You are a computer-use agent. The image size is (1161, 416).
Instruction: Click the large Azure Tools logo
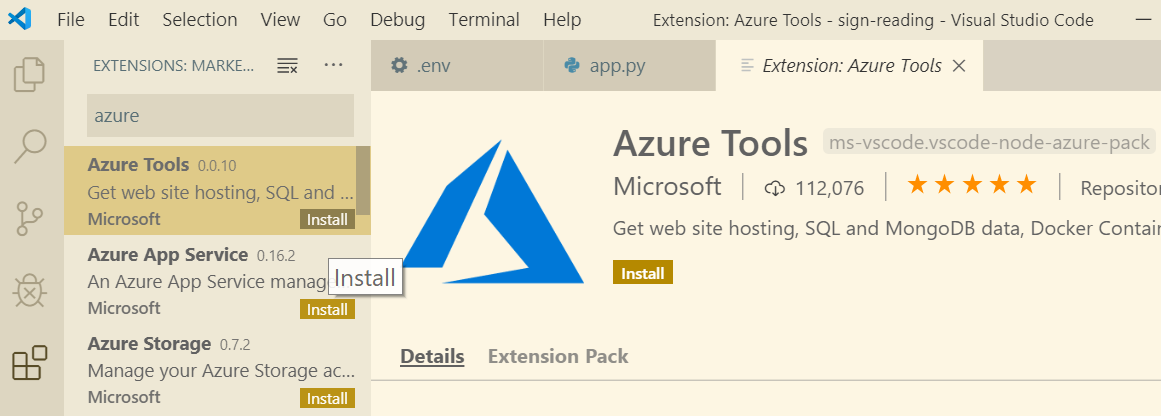490,212
